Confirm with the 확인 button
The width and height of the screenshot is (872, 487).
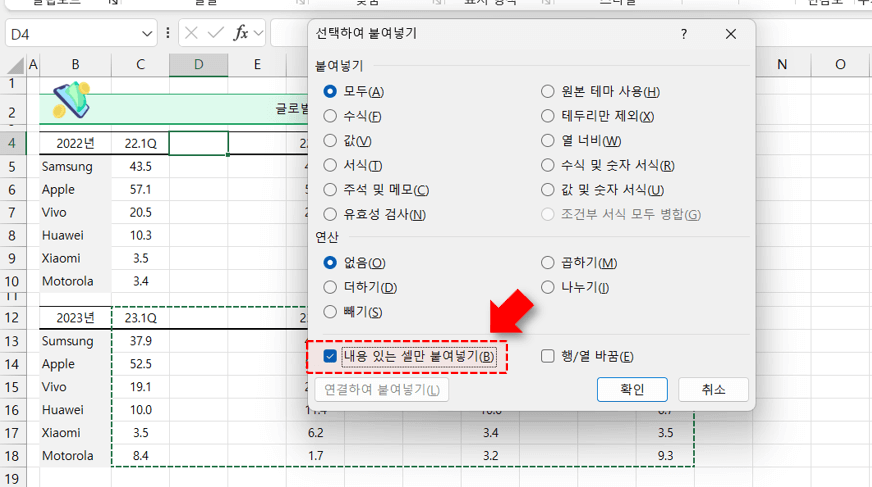click(x=632, y=389)
